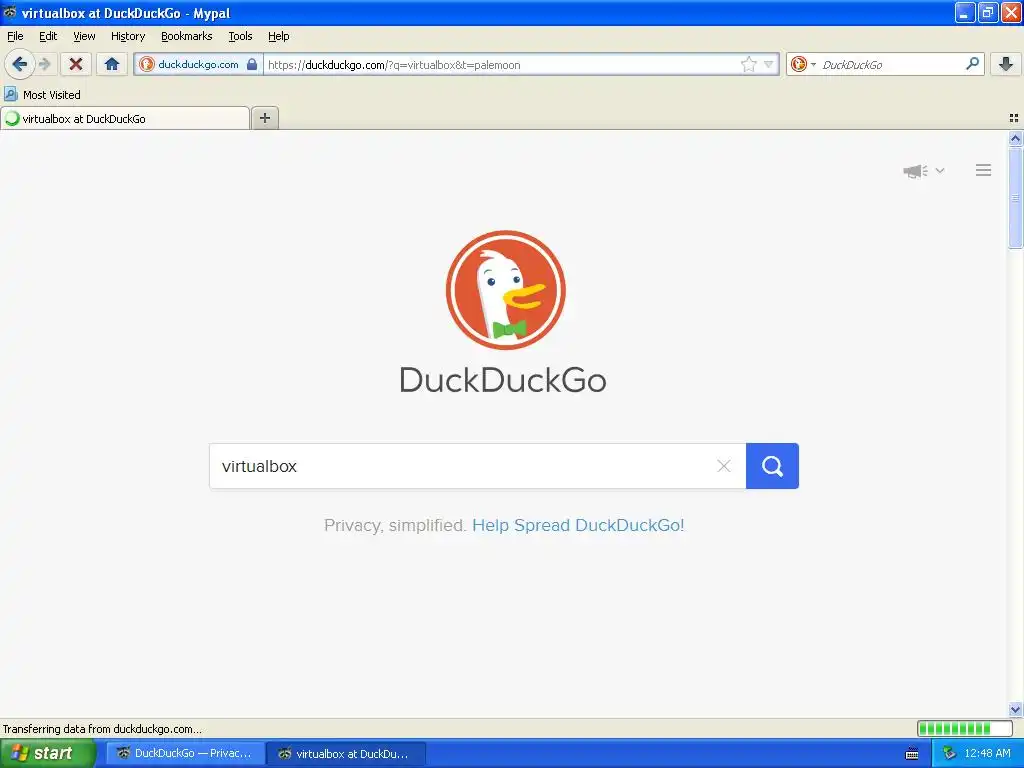Open a new tab with the plus button
Viewport: 1024px width, 768px height.
[264, 118]
